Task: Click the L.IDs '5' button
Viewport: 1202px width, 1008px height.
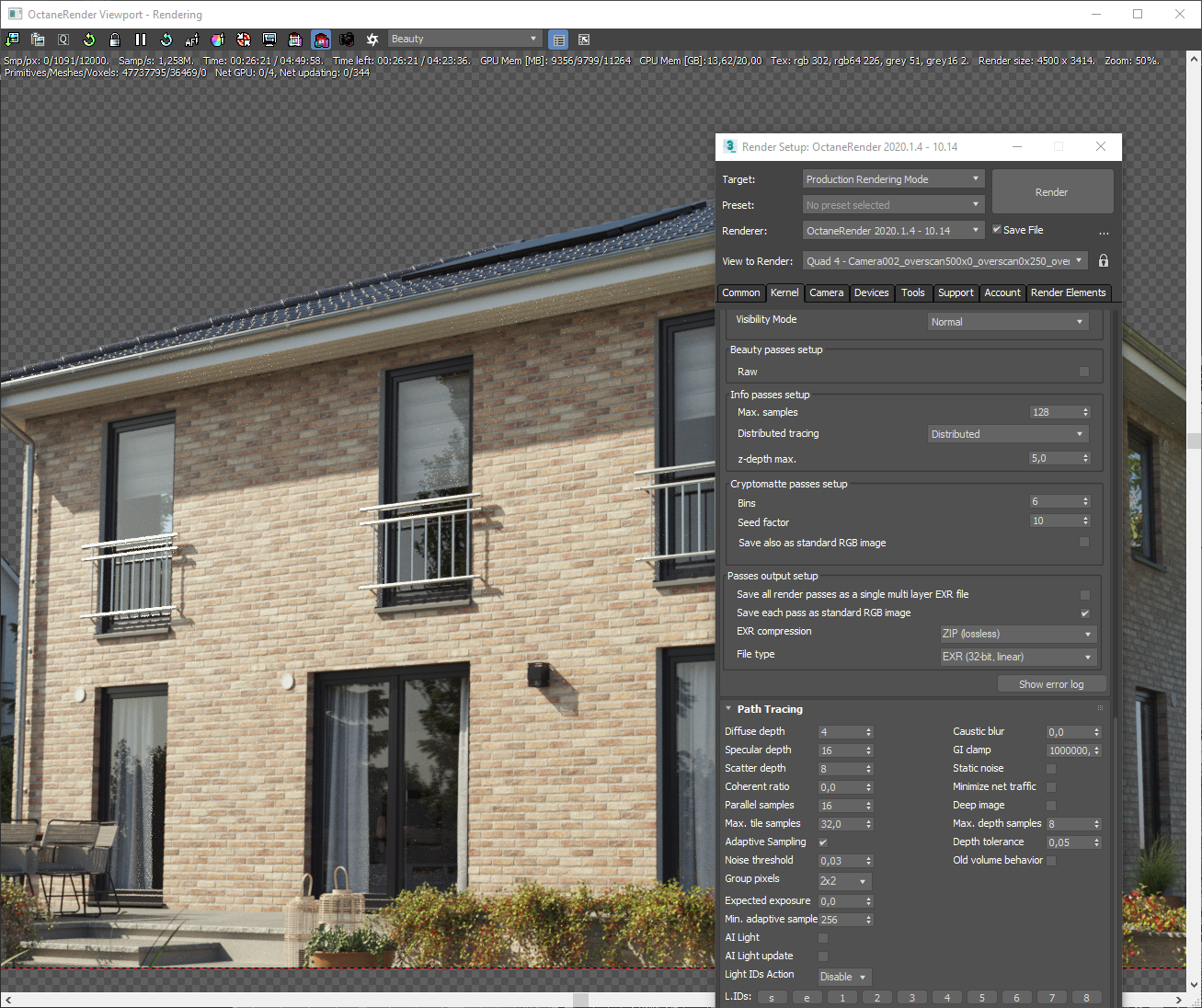Action: (981, 998)
